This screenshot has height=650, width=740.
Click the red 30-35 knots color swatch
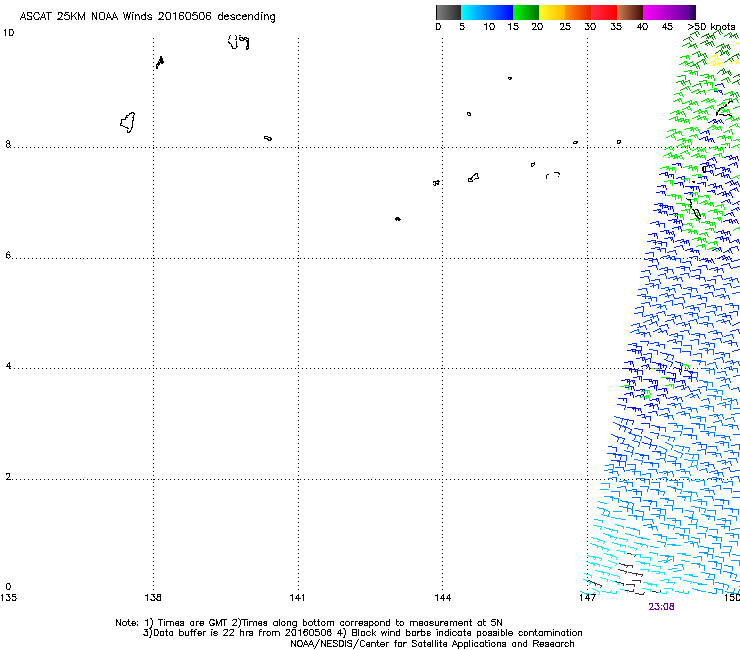point(604,12)
